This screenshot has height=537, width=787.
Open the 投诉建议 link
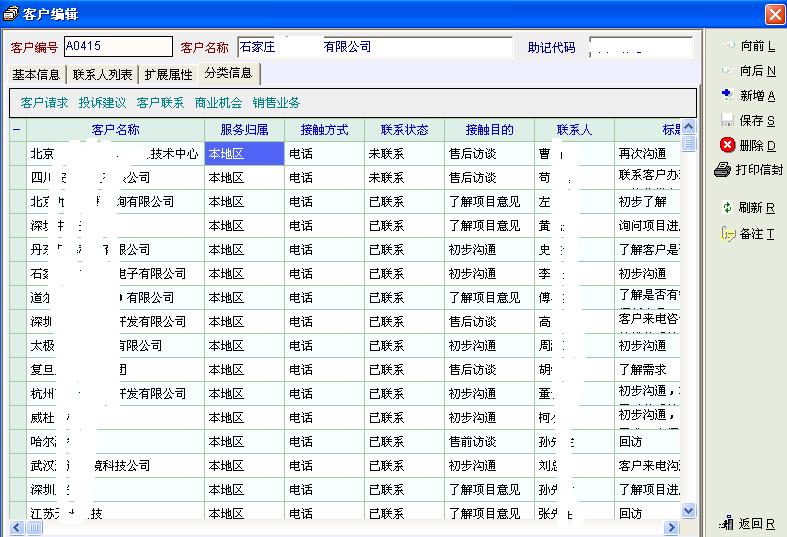(103, 102)
